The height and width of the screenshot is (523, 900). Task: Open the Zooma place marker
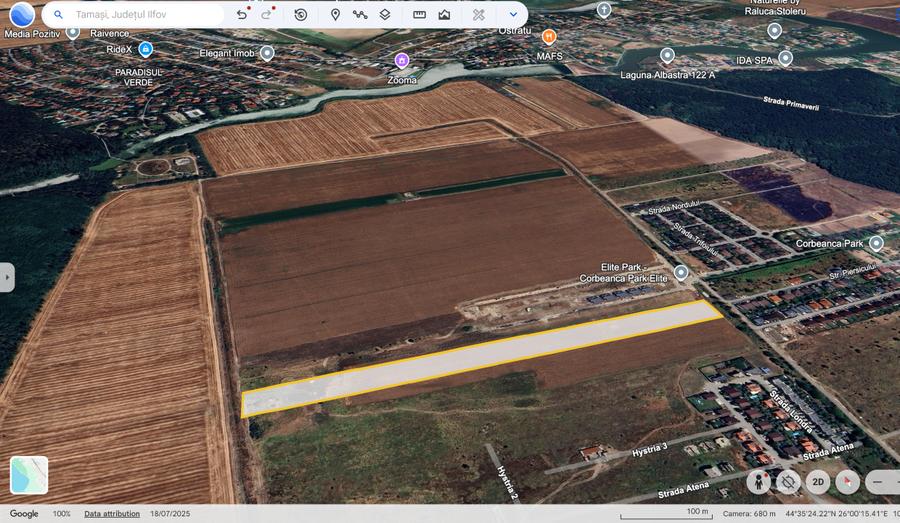click(x=402, y=60)
